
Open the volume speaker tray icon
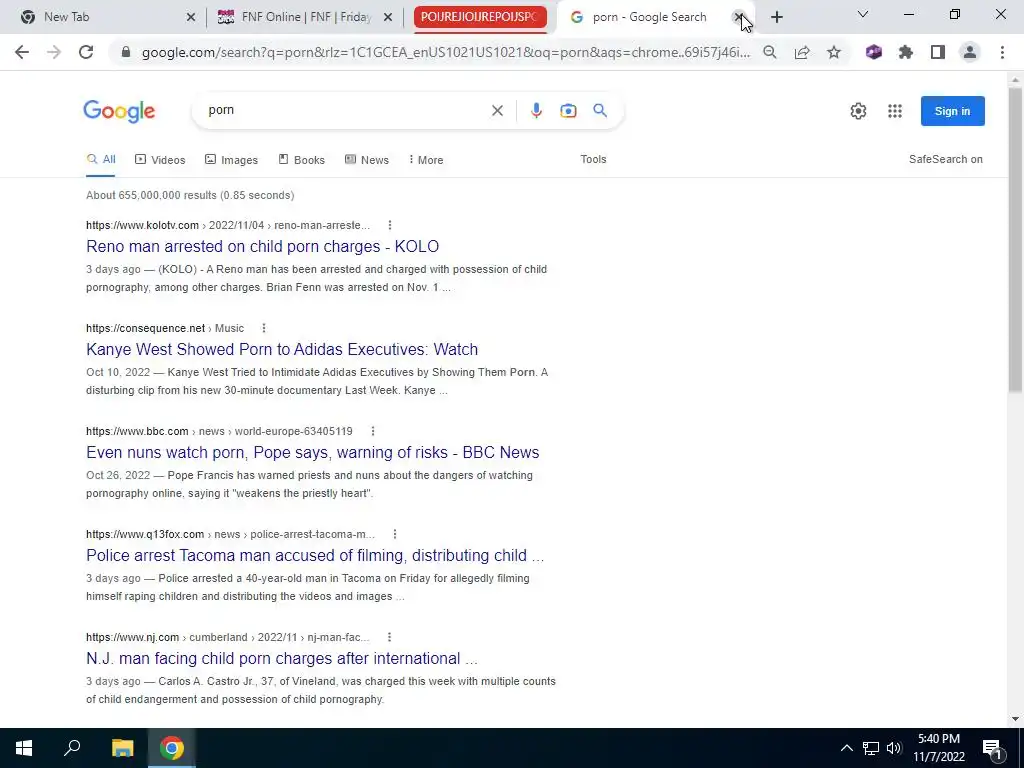894,748
